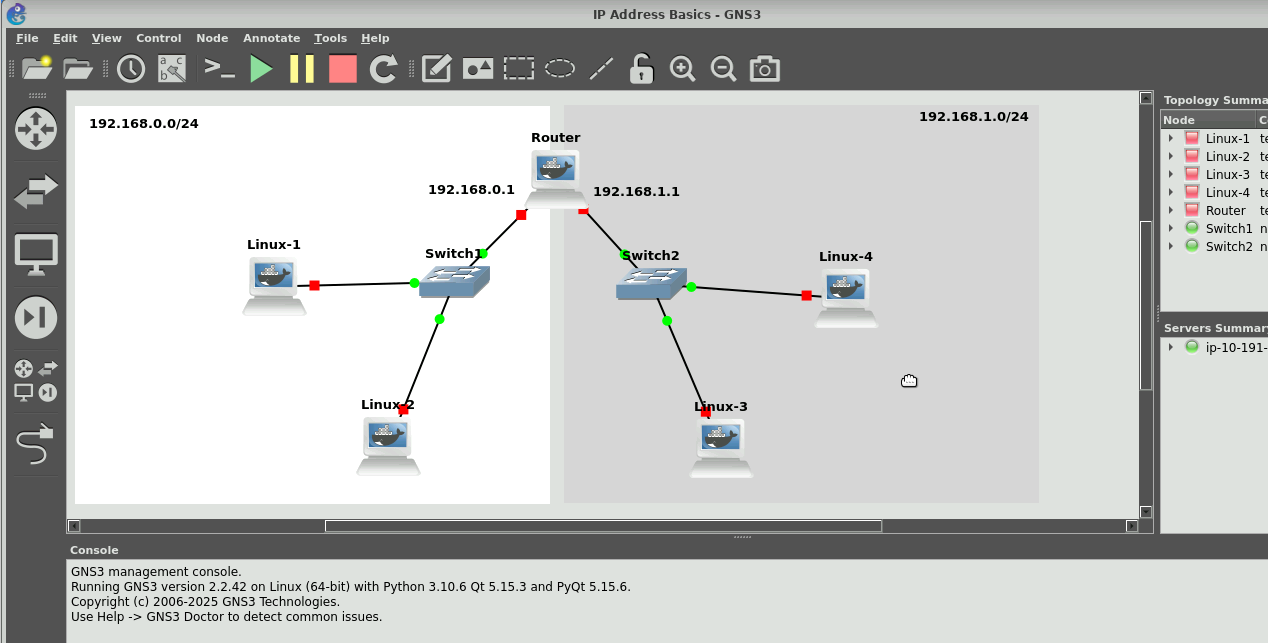Take a screenshot with the camera icon
The width and height of the screenshot is (1268, 643).
pos(765,69)
